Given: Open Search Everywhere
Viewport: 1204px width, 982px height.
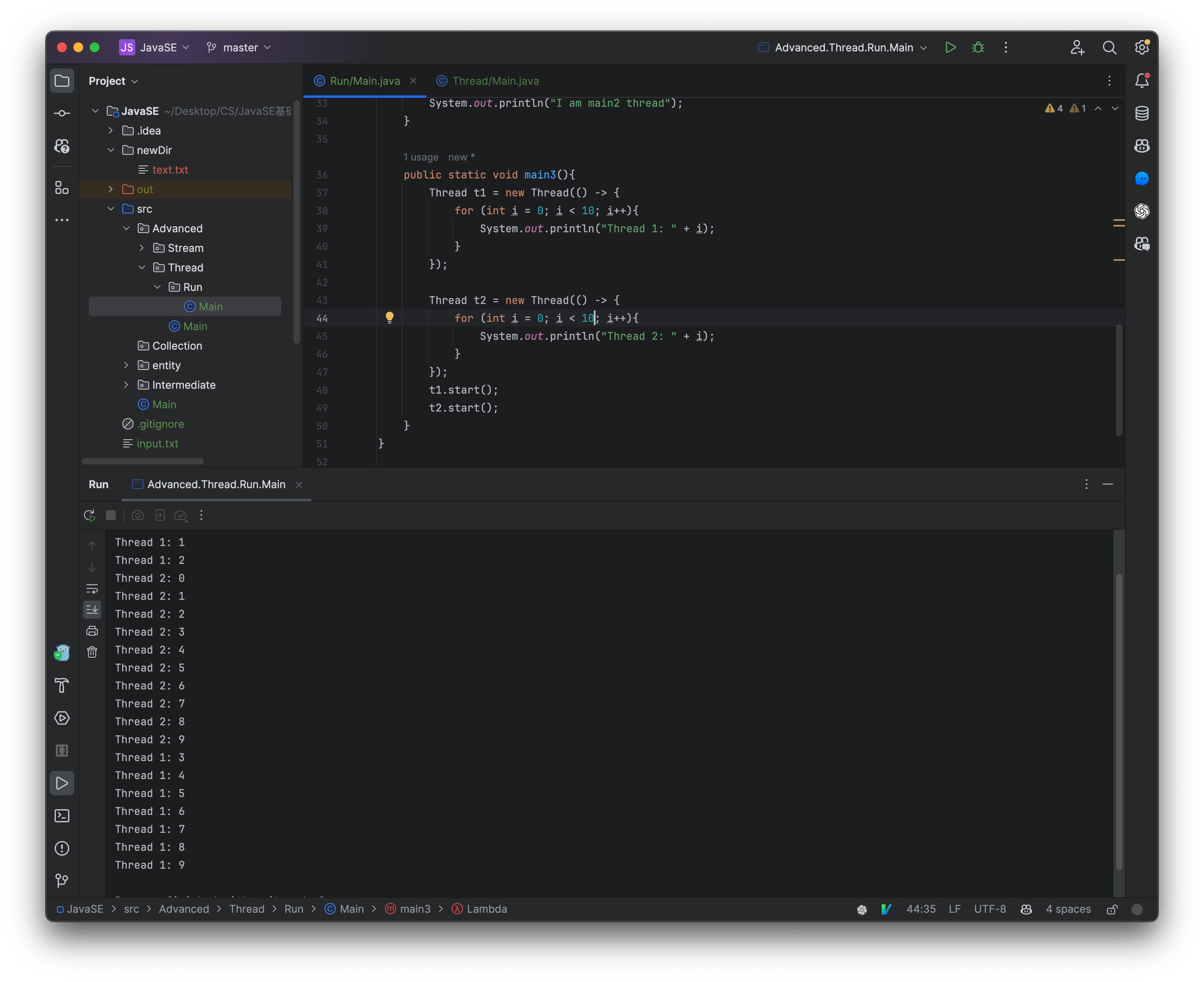Looking at the screenshot, I should (1109, 48).
